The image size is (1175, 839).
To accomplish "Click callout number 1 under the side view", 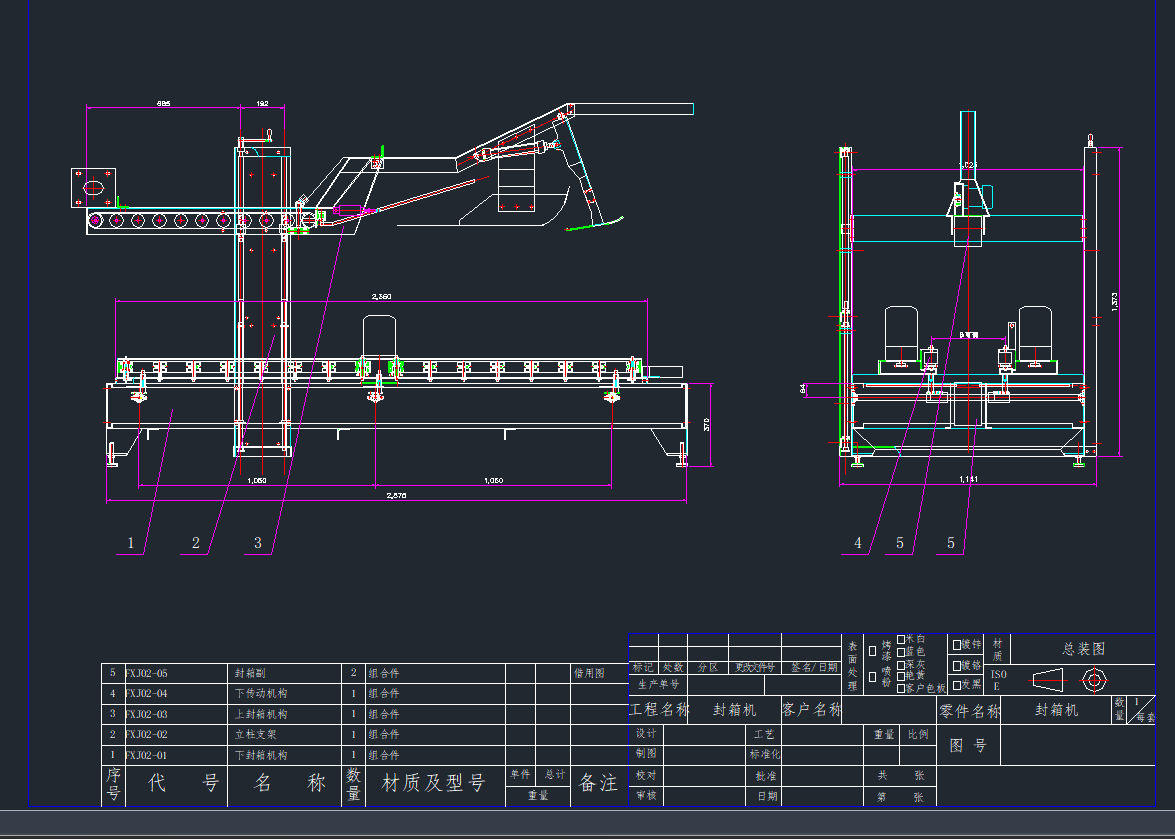I will coord(131,543).
